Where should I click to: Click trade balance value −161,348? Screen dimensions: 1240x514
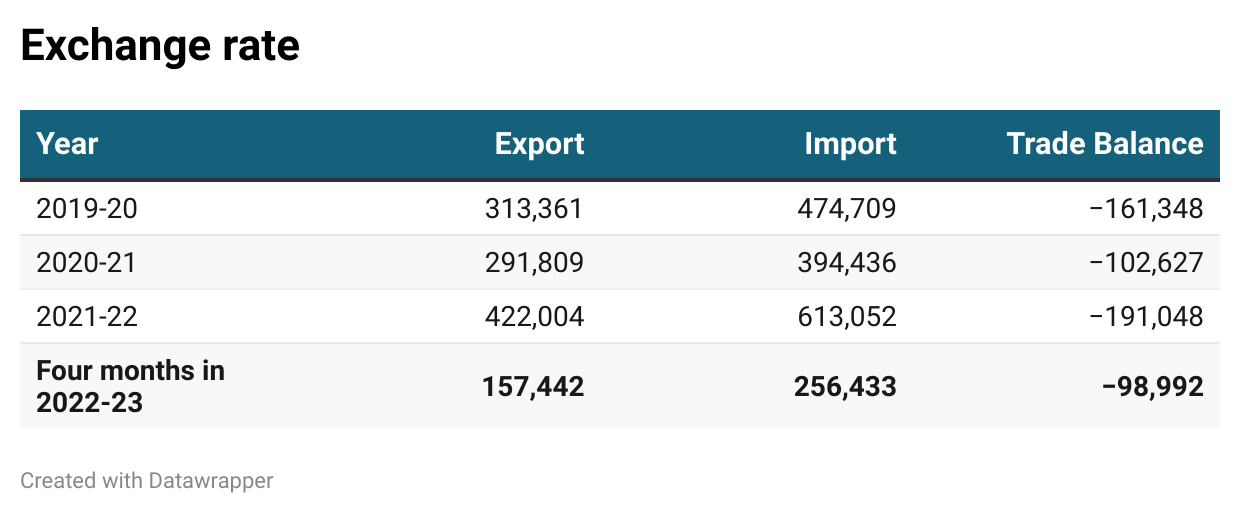[1146, 209]
